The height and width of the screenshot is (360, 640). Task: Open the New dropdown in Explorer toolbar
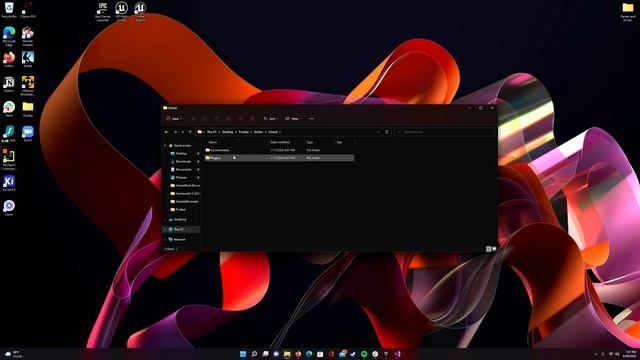[174, 119]
